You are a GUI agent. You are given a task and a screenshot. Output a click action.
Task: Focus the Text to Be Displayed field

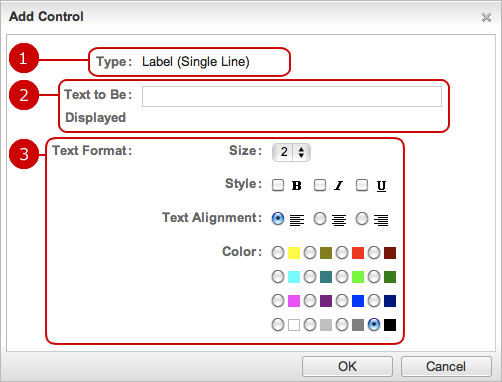pyautogui.click(x=292, y=97)
